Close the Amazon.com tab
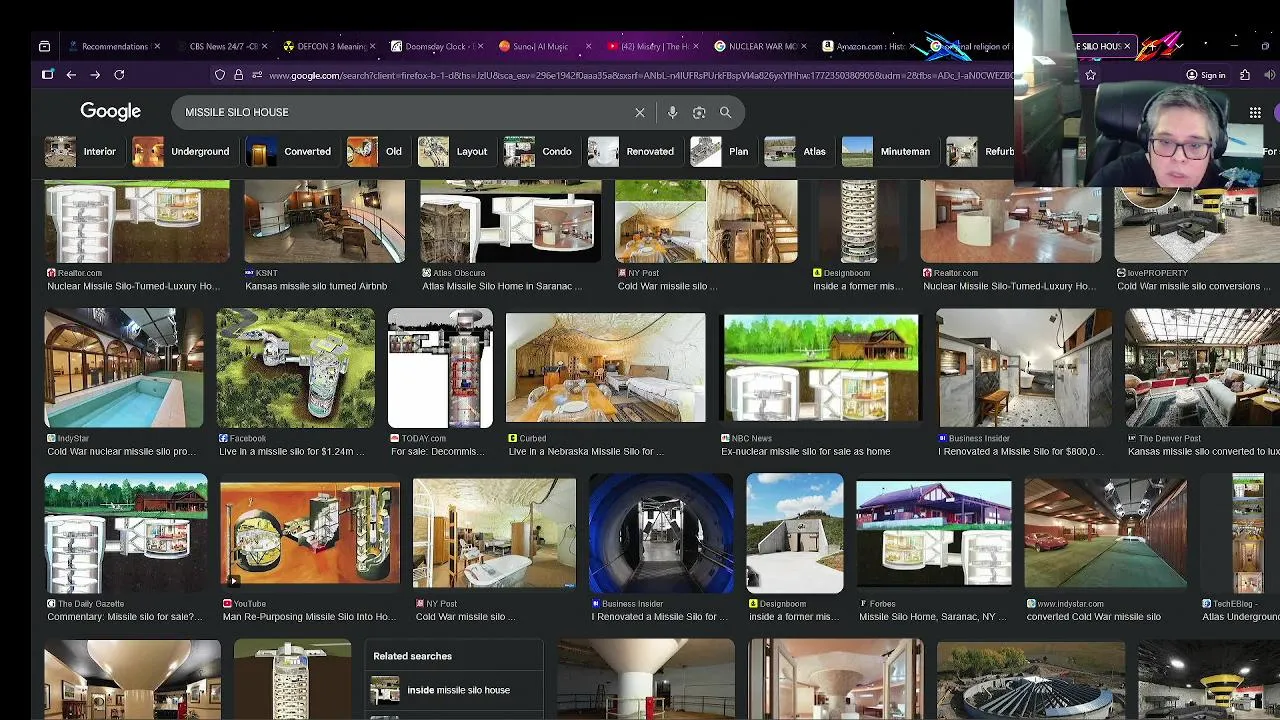Screen dimensions: 1280x720 (x=912, y=46)
